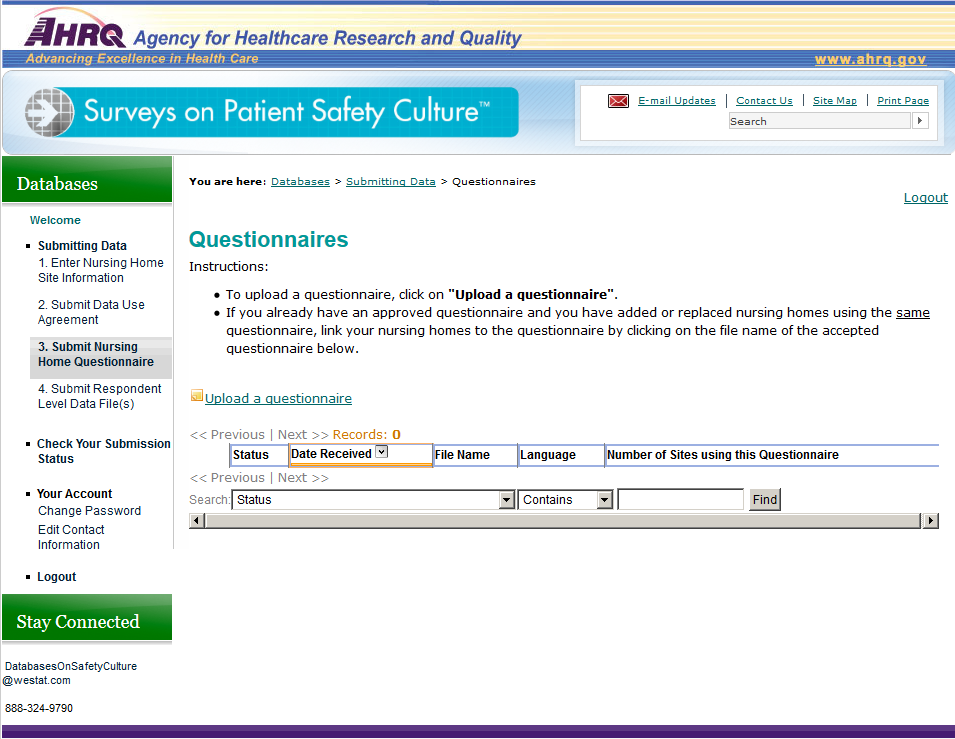Click the red envelope E-mail Updates icon

pos(618,101)
